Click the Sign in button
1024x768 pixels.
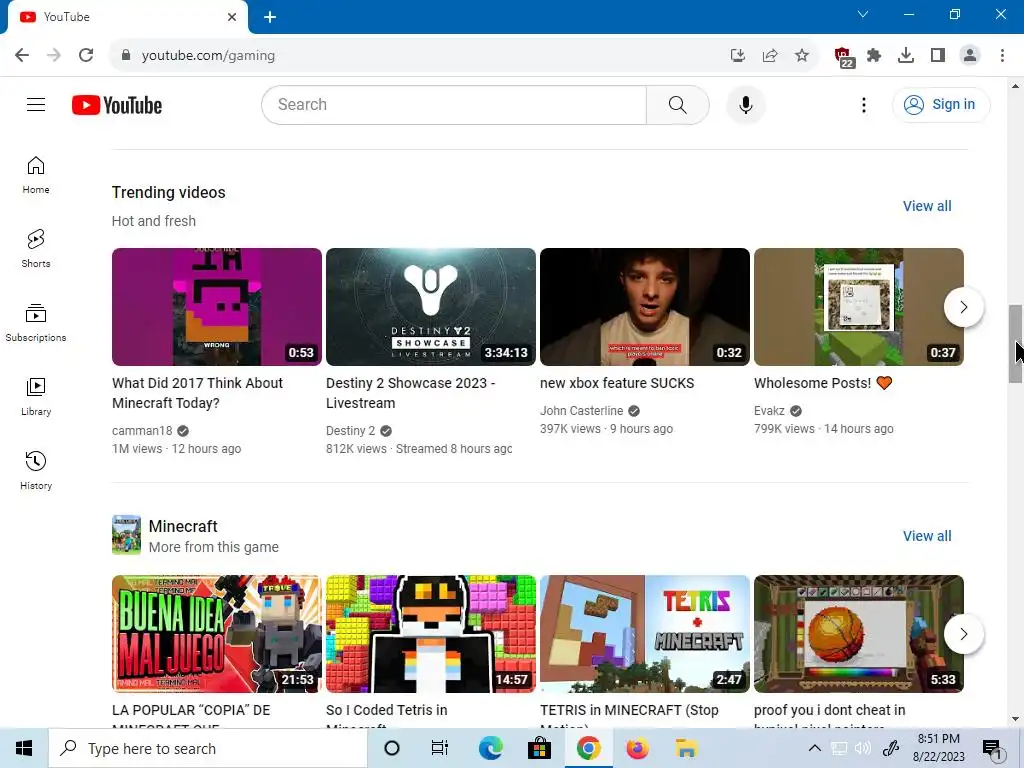point(940,104)
